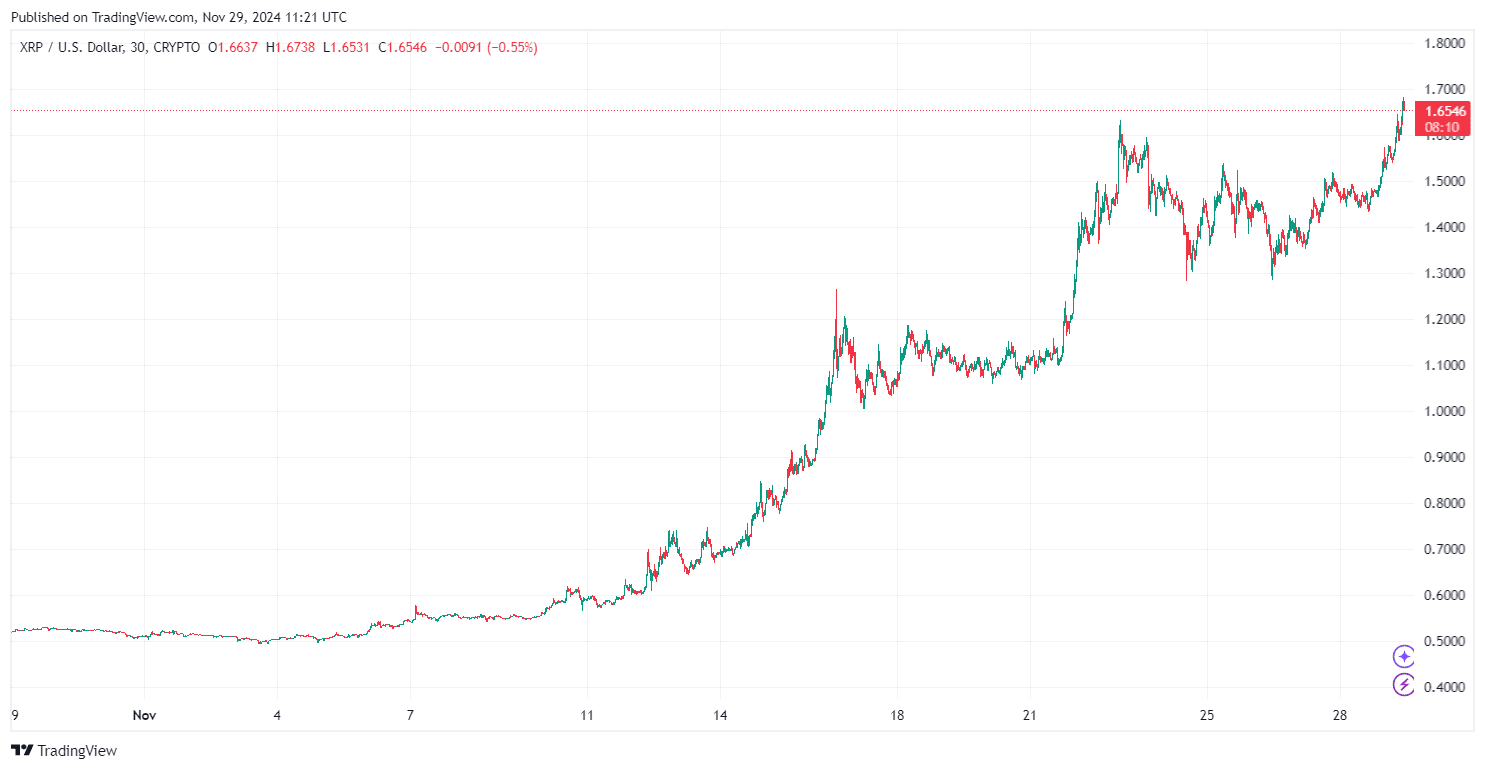Click the 1.1000 price axis label

click(x=1445, y=365)
